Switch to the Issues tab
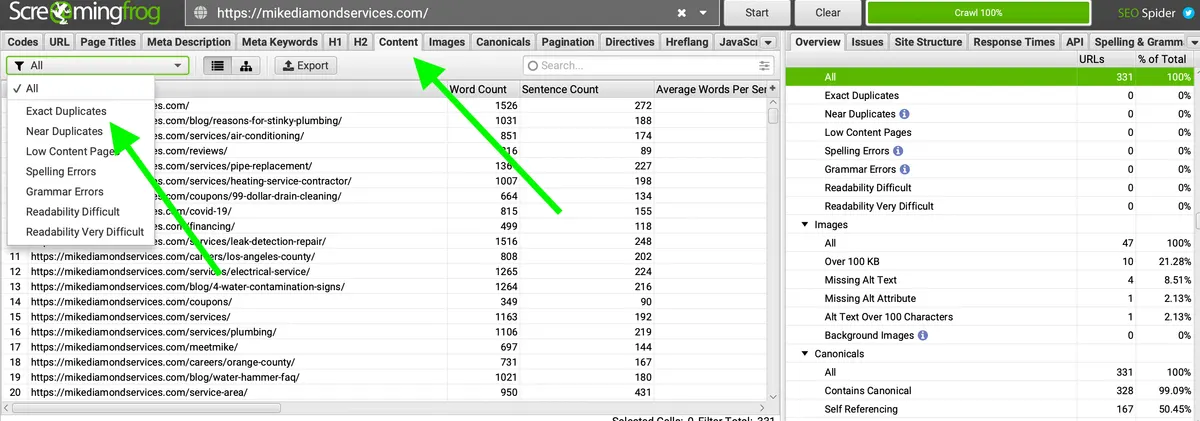 point(867,42)
